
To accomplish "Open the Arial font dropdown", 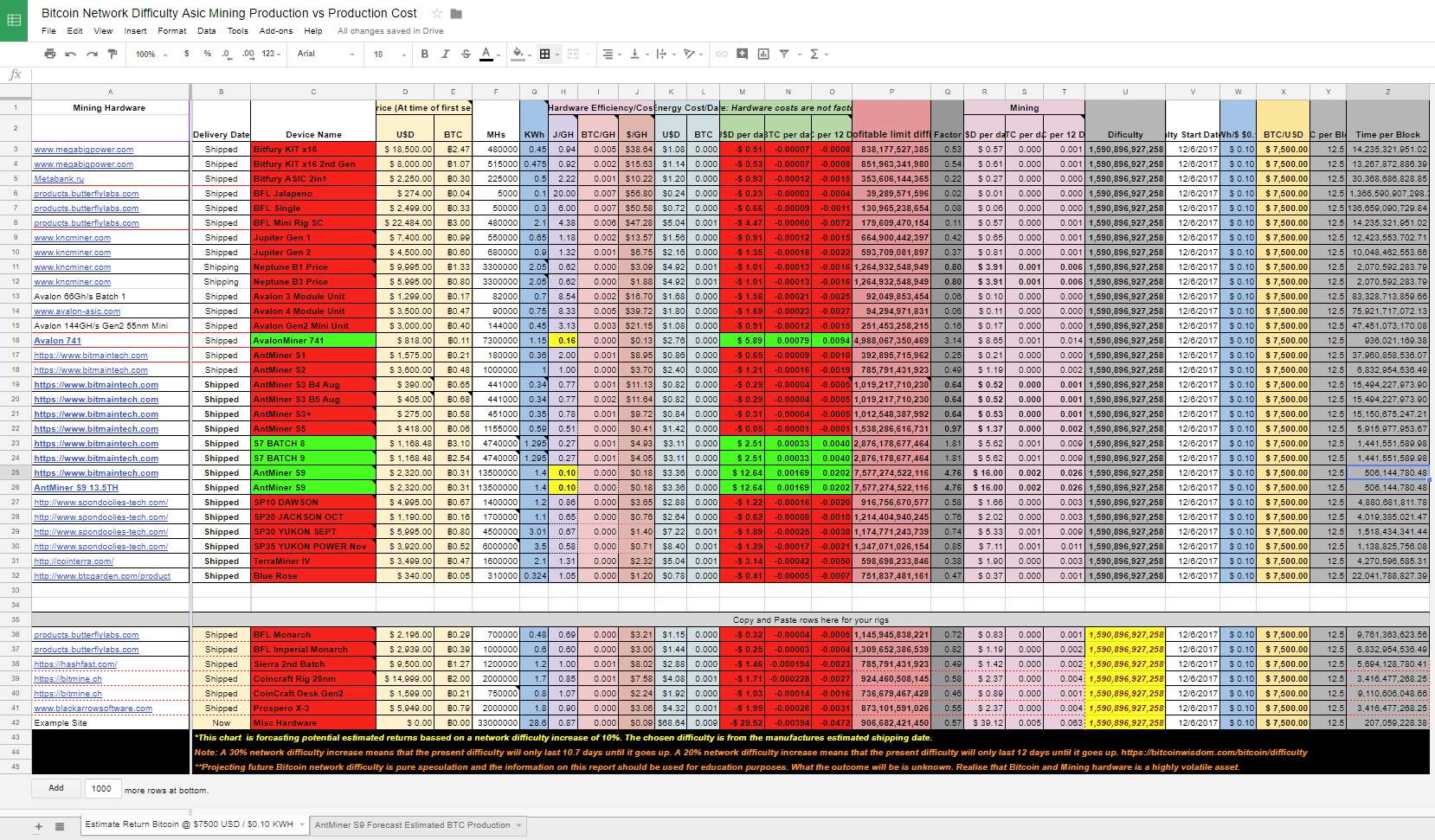I will (x=325, y=54).
